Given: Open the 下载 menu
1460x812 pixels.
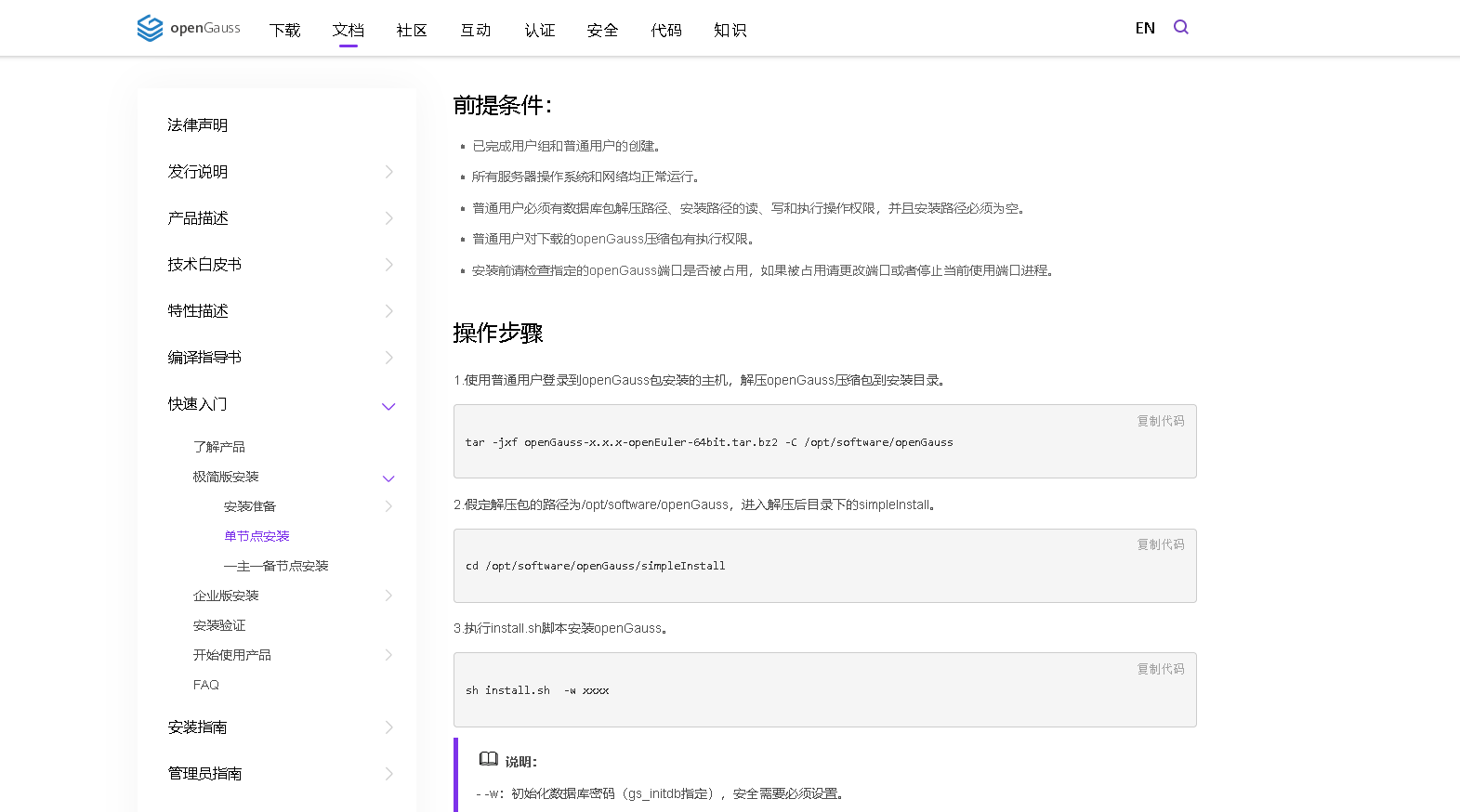Looking at the screenshot, I should click(285, 30).
